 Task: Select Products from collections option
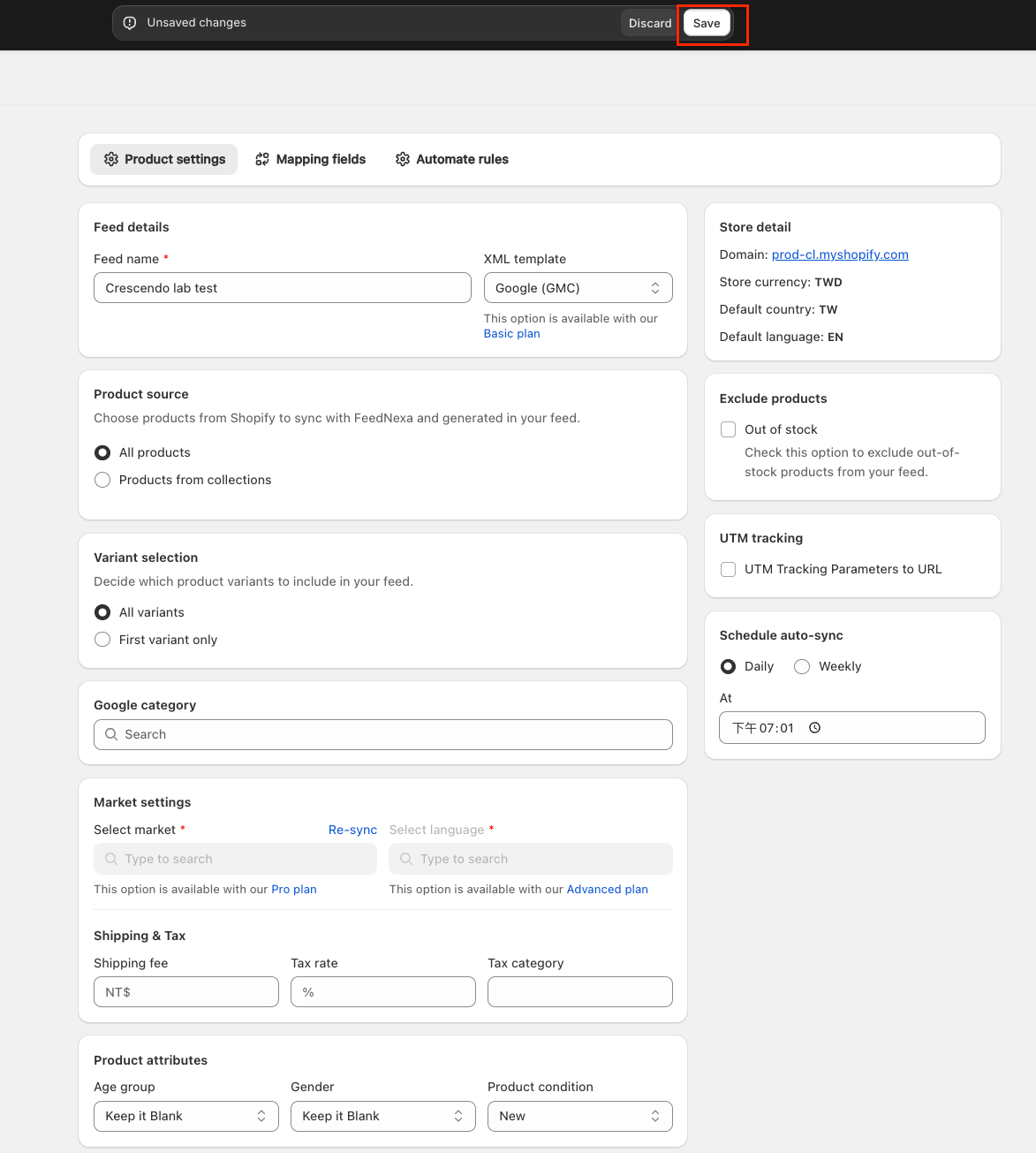[x=102, y=480]
